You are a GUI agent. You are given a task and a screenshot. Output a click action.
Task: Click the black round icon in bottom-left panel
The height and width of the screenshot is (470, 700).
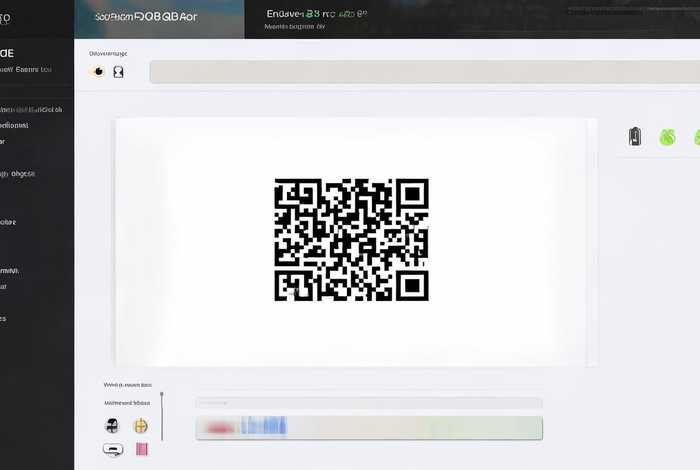pos(113,425)
